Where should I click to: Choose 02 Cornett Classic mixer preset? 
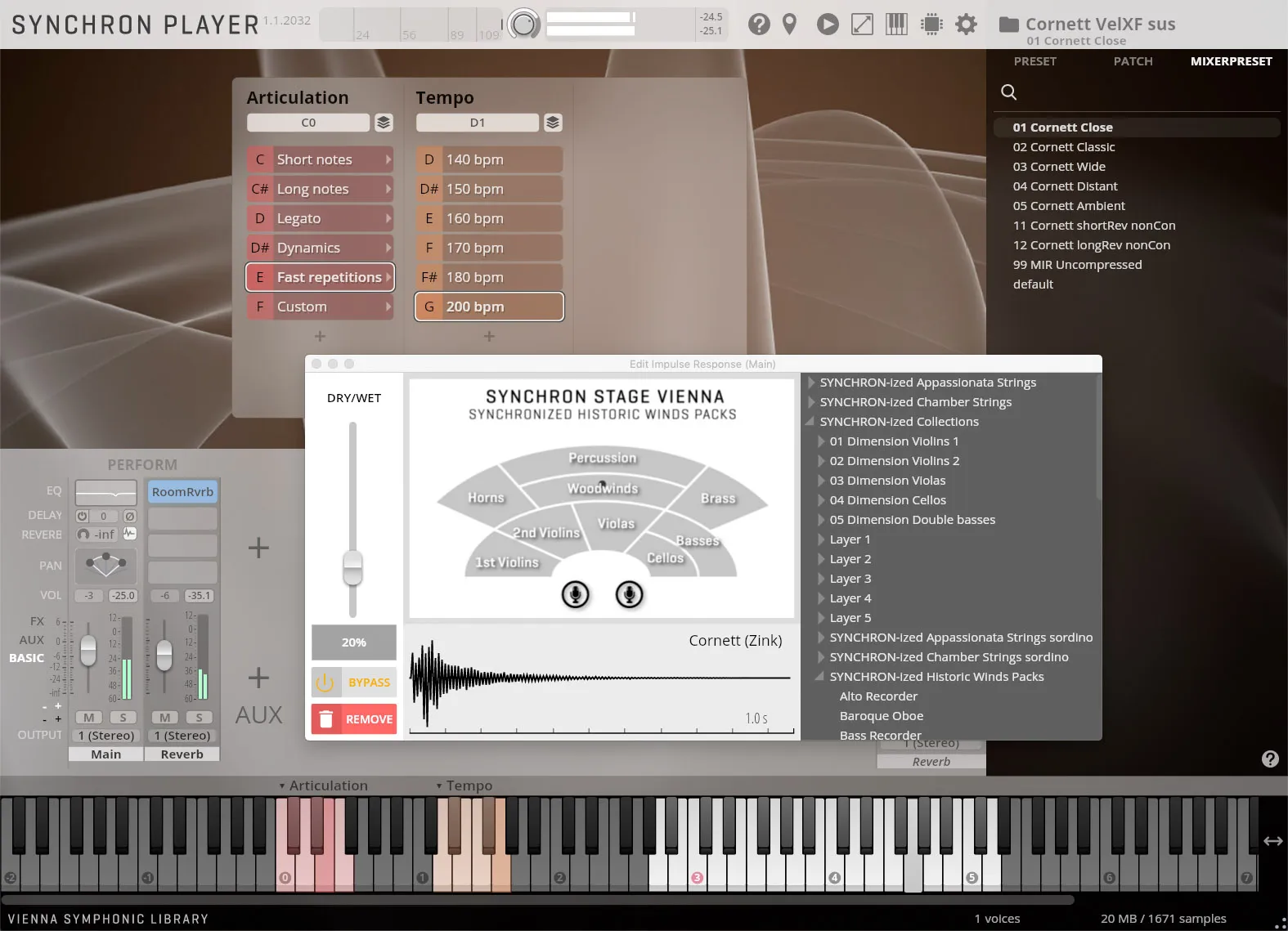coord(1064,147)
